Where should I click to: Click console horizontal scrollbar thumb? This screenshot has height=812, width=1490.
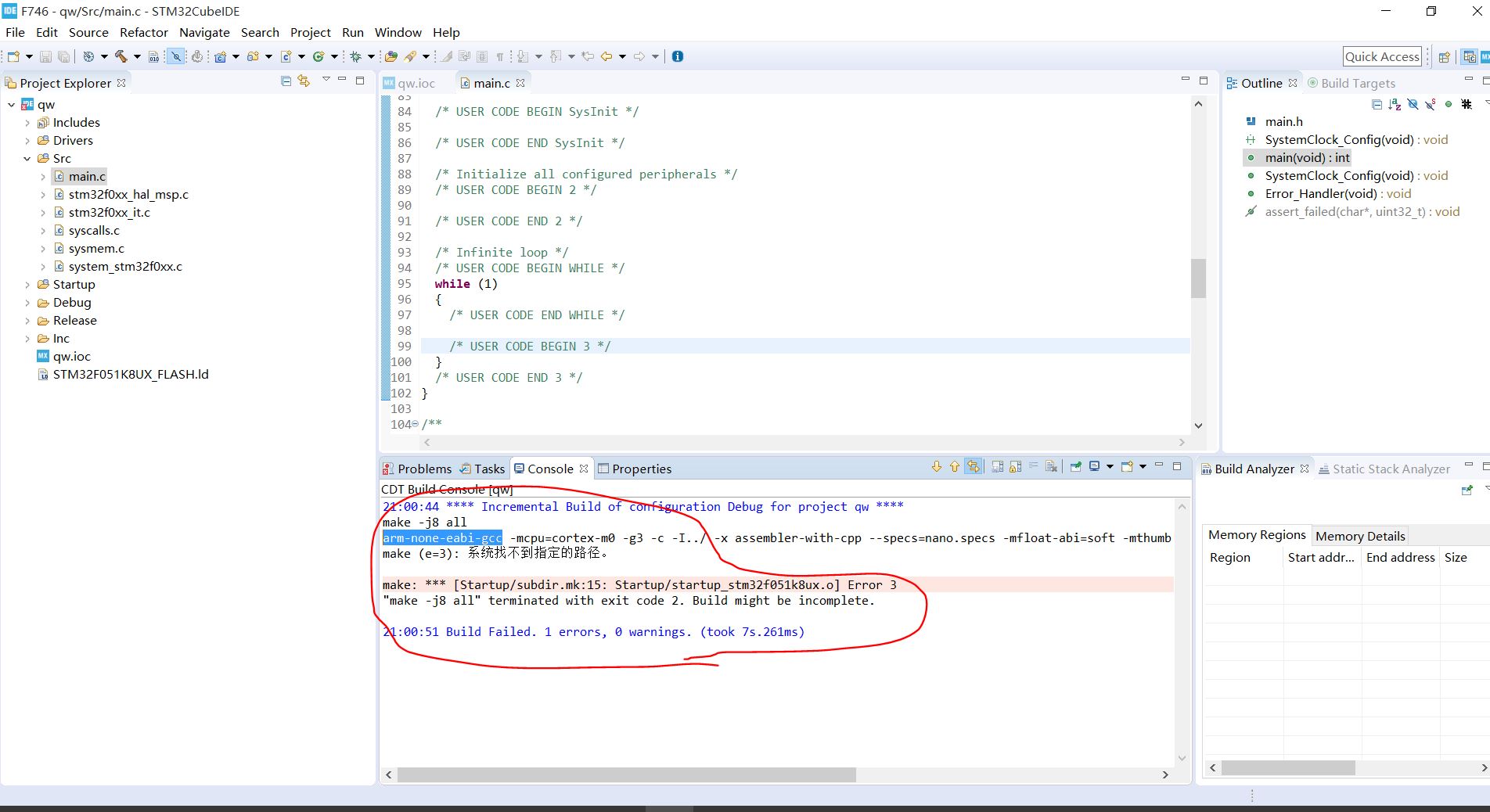[x=626, y=774]
